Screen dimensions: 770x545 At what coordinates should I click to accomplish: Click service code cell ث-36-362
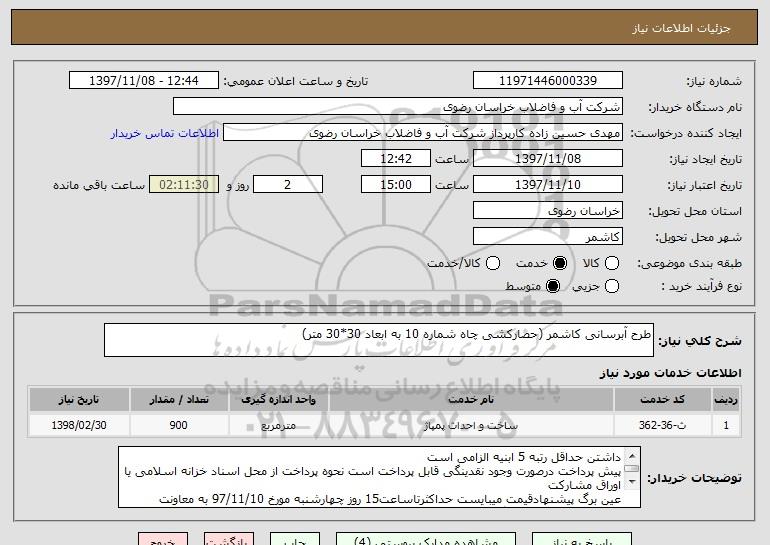coord(662,425)
